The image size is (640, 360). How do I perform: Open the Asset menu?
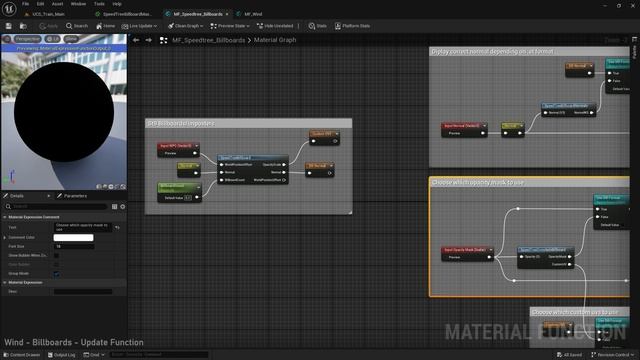[58, 4]
